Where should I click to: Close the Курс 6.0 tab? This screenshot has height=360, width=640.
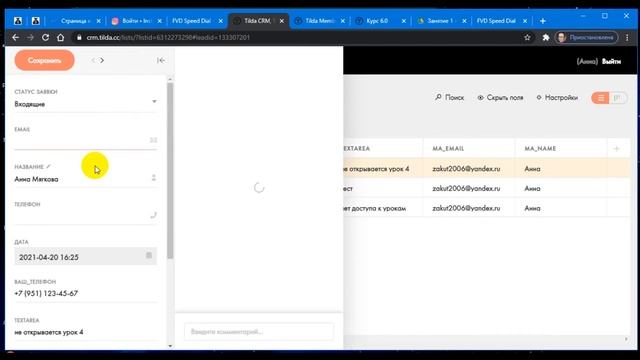coord(404,21)
